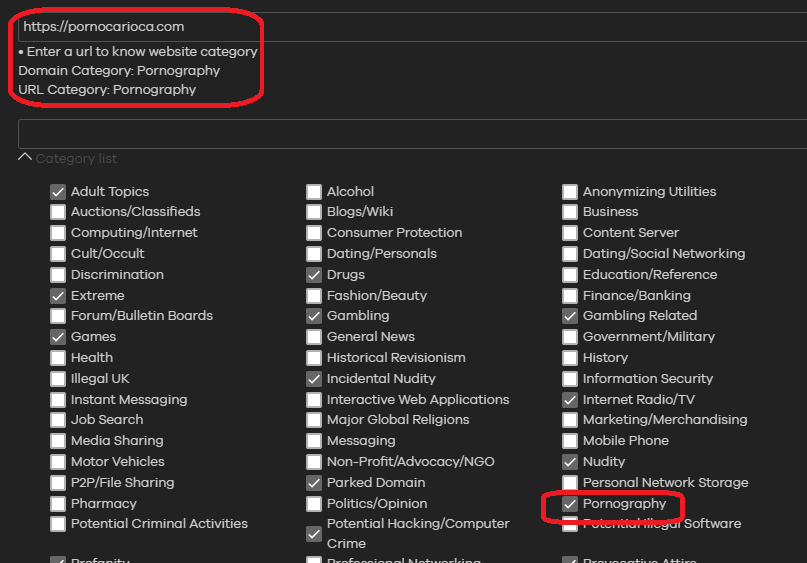Image resolution: width=807 pixels, height=563 pixels.
Task: Enable Education/Reference checkbox
Action: pyautogui.click(x=570, y=275)
